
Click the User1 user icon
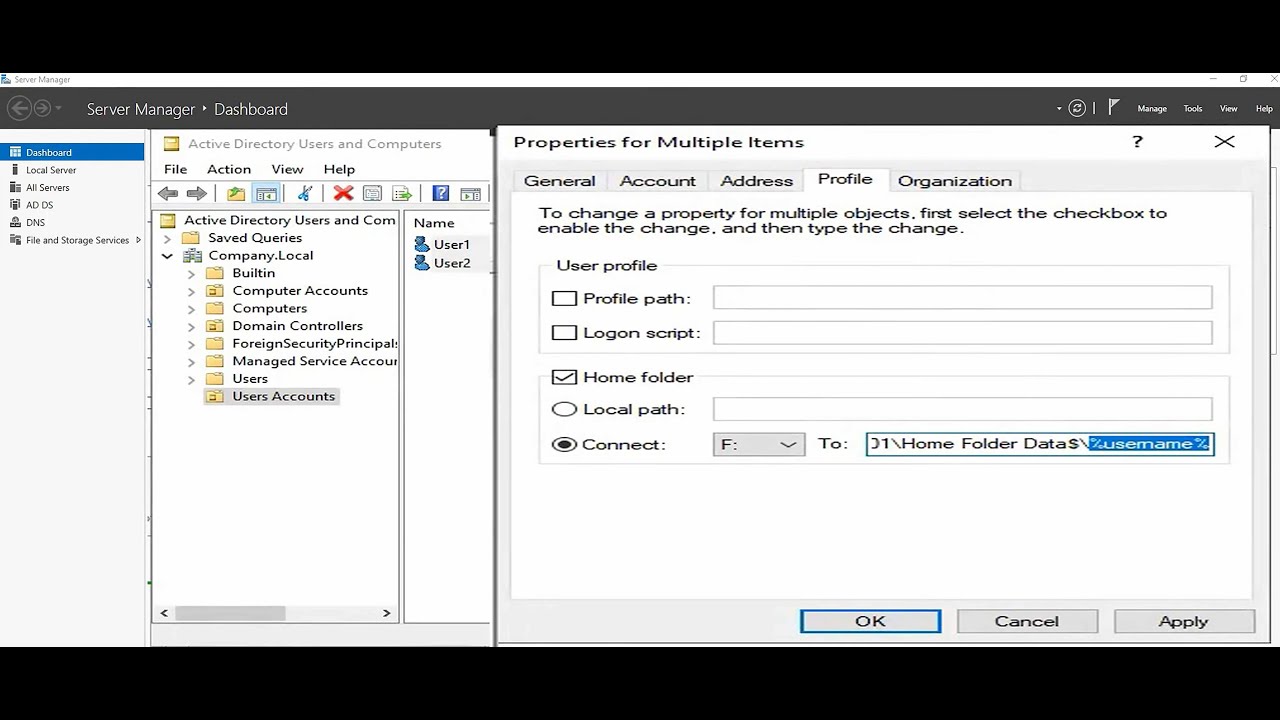point(422,244)
